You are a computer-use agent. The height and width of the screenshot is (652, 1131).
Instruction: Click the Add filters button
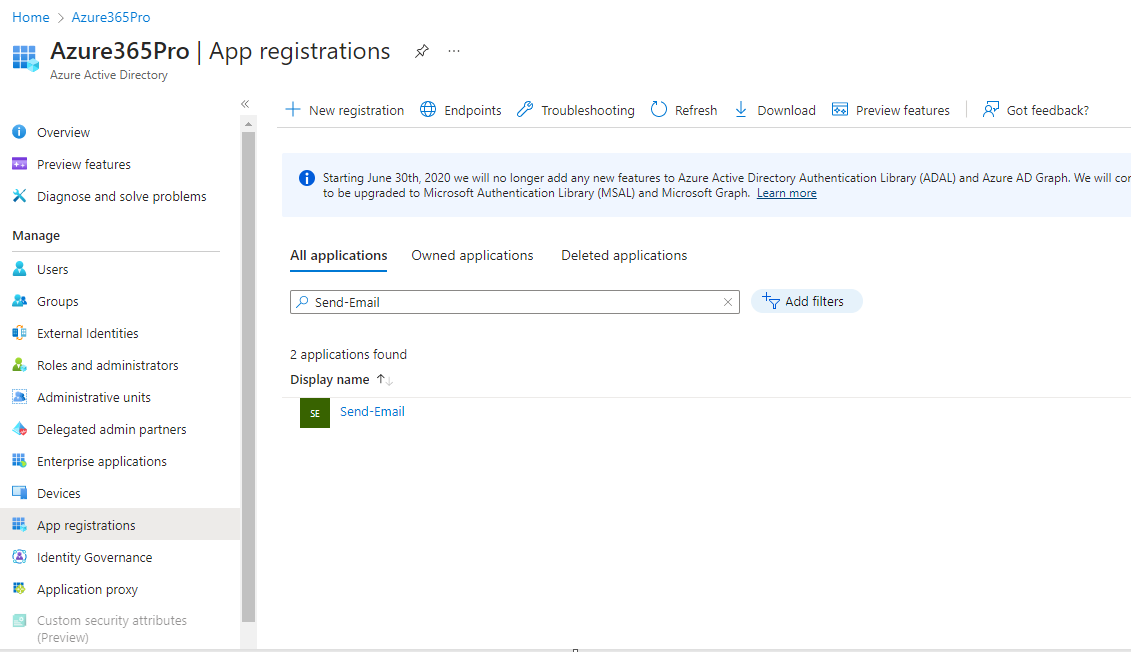pos(806,301)
